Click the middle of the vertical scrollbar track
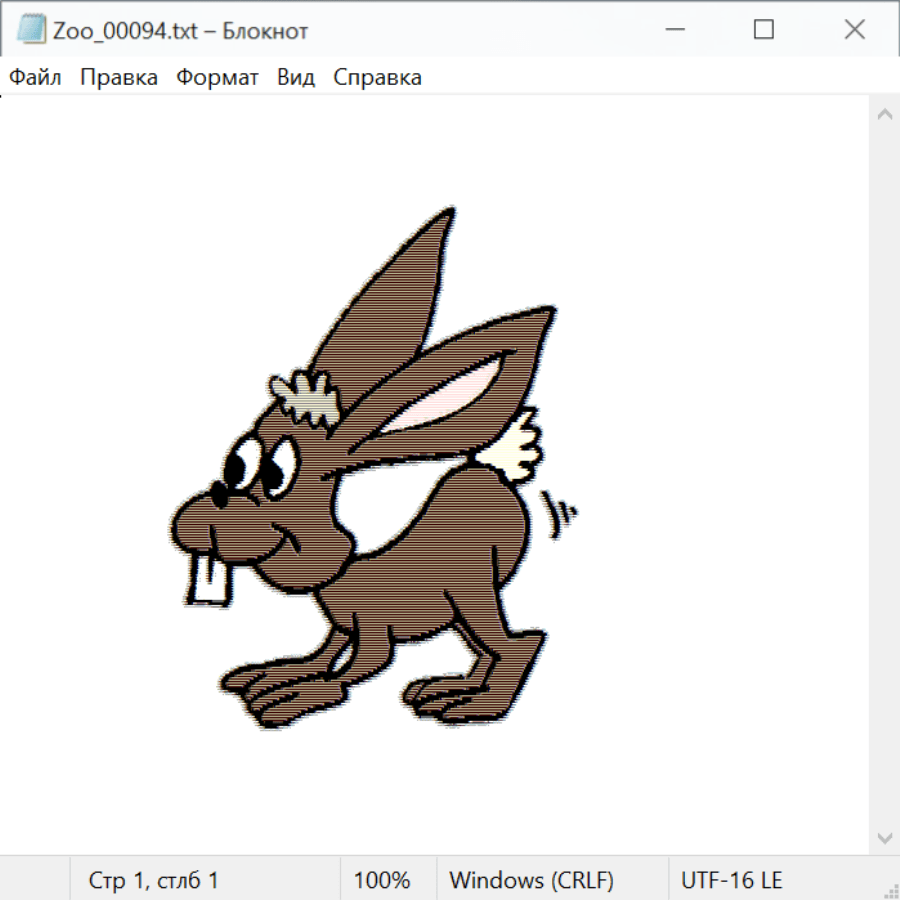This screenshot has width=900, height=900. pos(884,475)
